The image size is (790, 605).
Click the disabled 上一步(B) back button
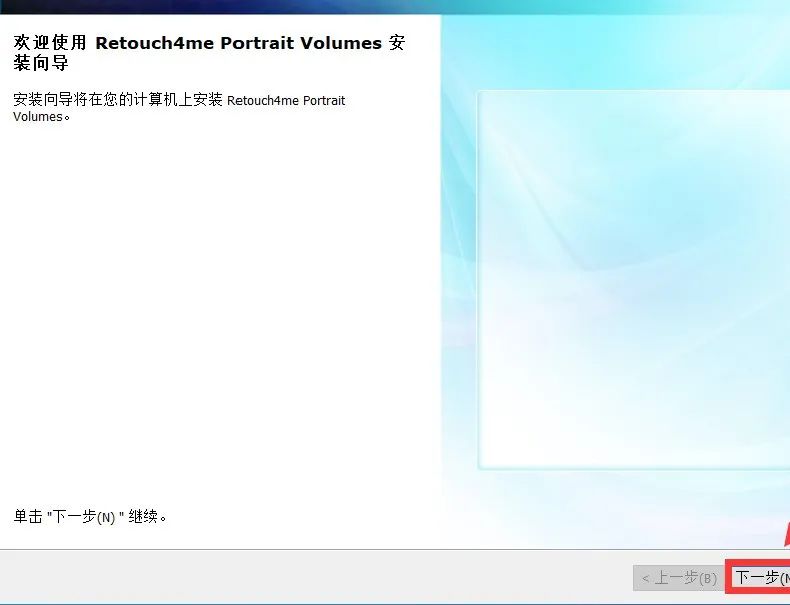[678, 578]
